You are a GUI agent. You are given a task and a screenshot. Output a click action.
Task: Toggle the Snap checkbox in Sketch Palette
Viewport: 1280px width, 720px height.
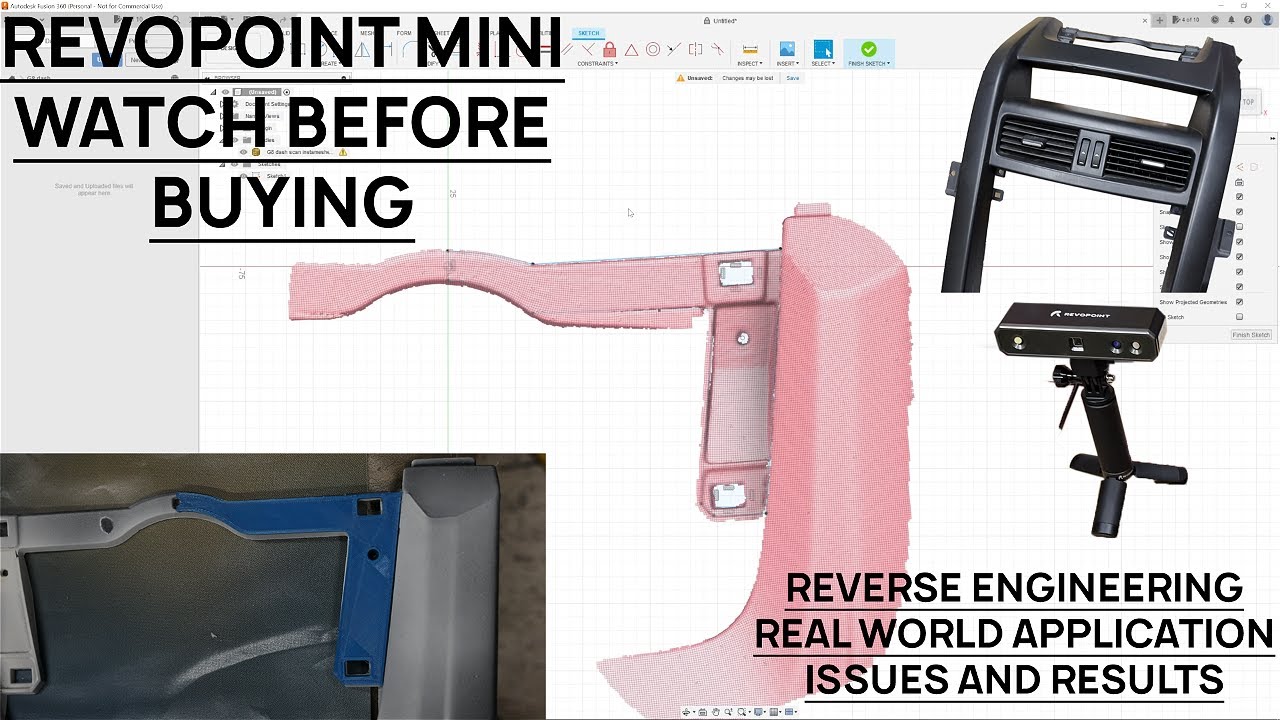pyautogui.click(x=1239, y=211)
